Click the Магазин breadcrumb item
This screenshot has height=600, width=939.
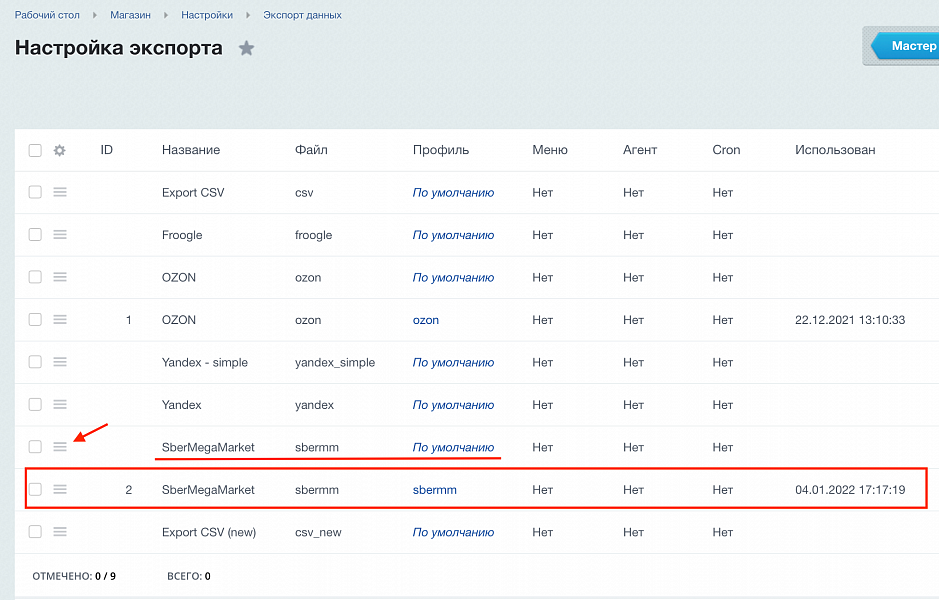(130, 15)
